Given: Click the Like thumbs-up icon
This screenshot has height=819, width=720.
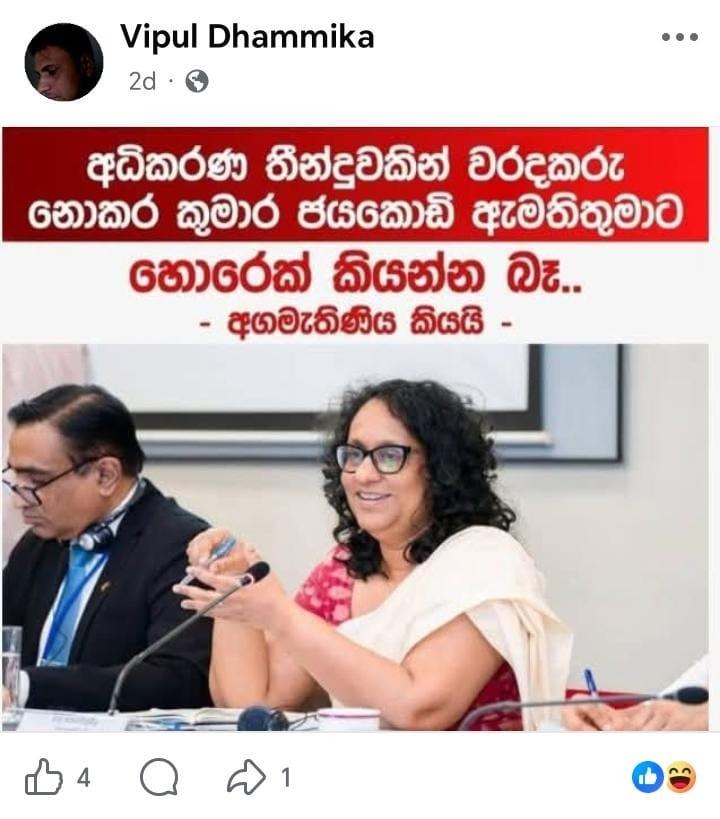Looking at the screenshot, I should point(43,777).
